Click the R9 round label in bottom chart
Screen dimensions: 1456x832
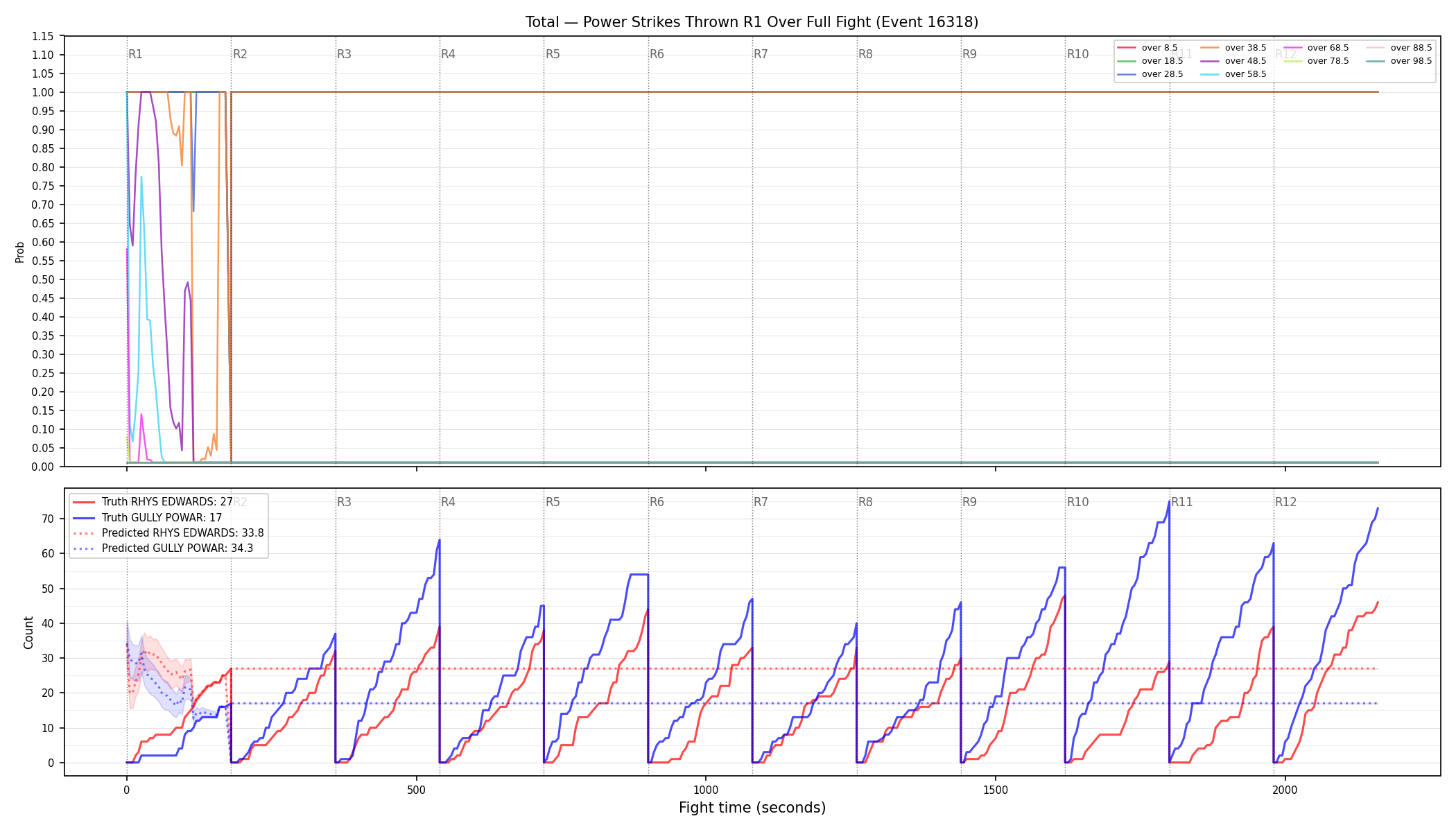(969, 502)
